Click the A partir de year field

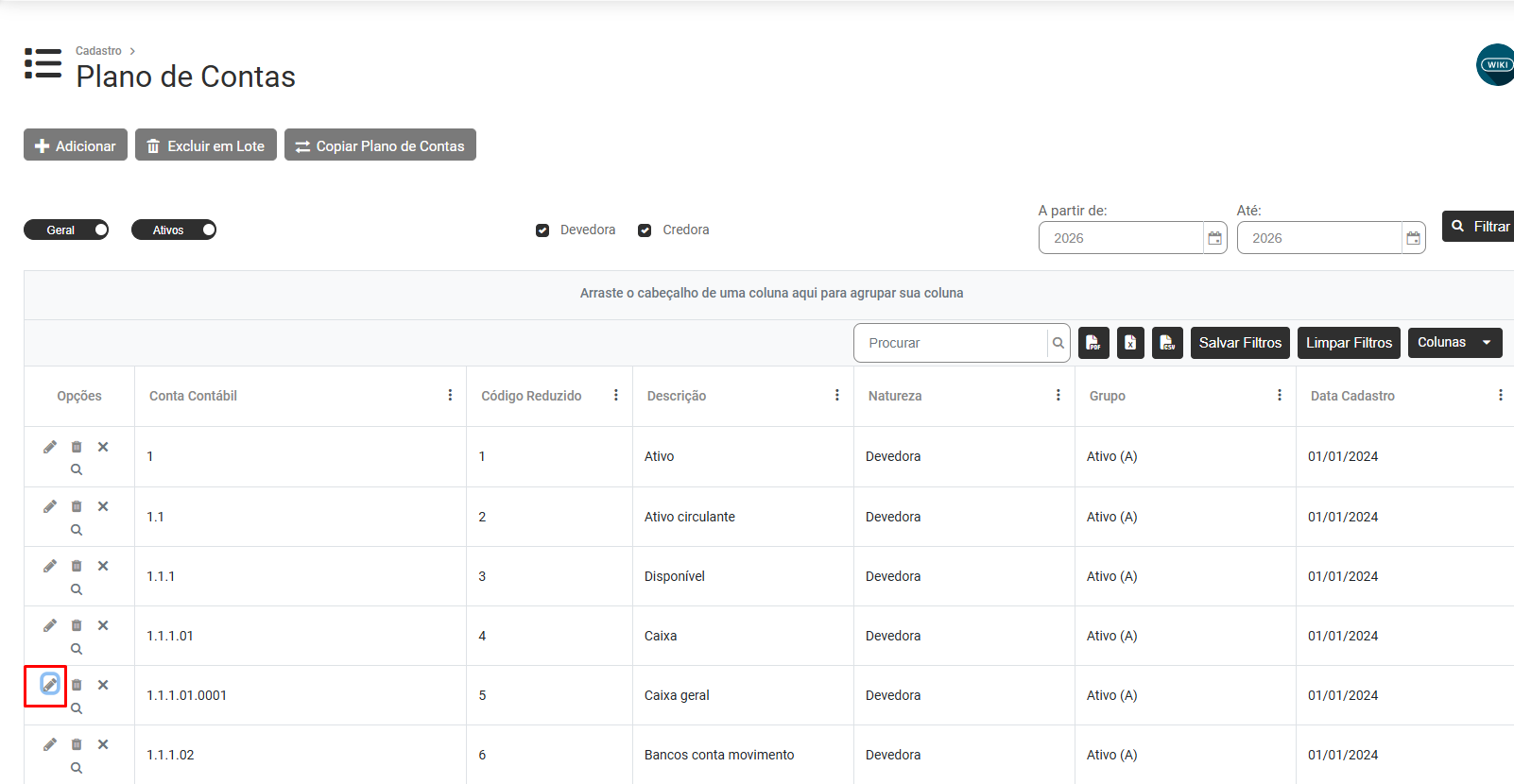coord(1121,238)
